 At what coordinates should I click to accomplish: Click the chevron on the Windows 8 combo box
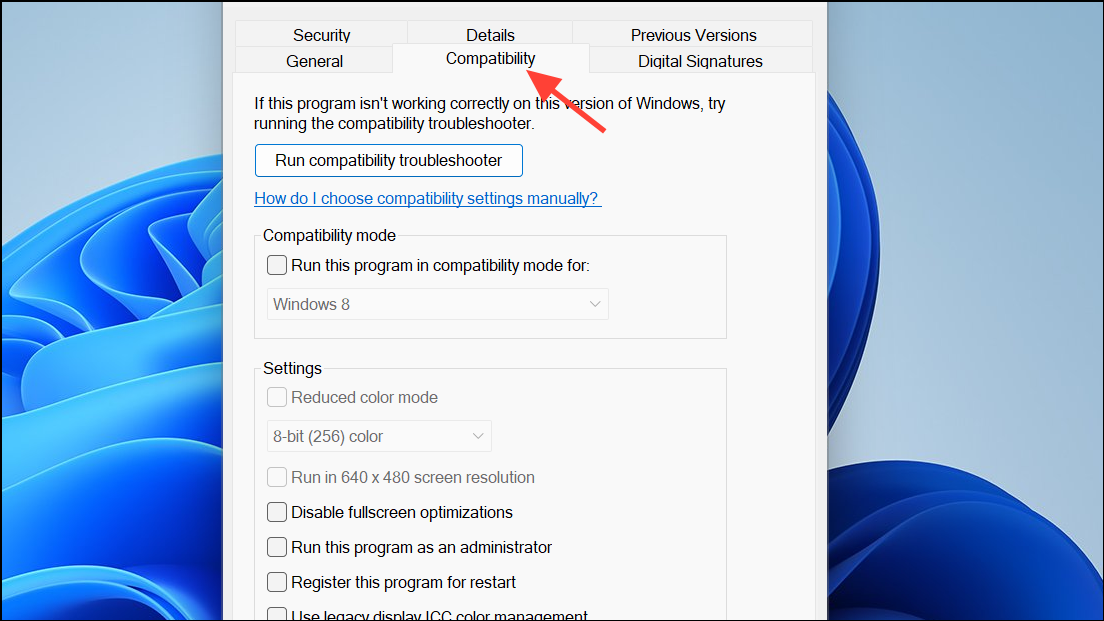[x=595, y=304]
